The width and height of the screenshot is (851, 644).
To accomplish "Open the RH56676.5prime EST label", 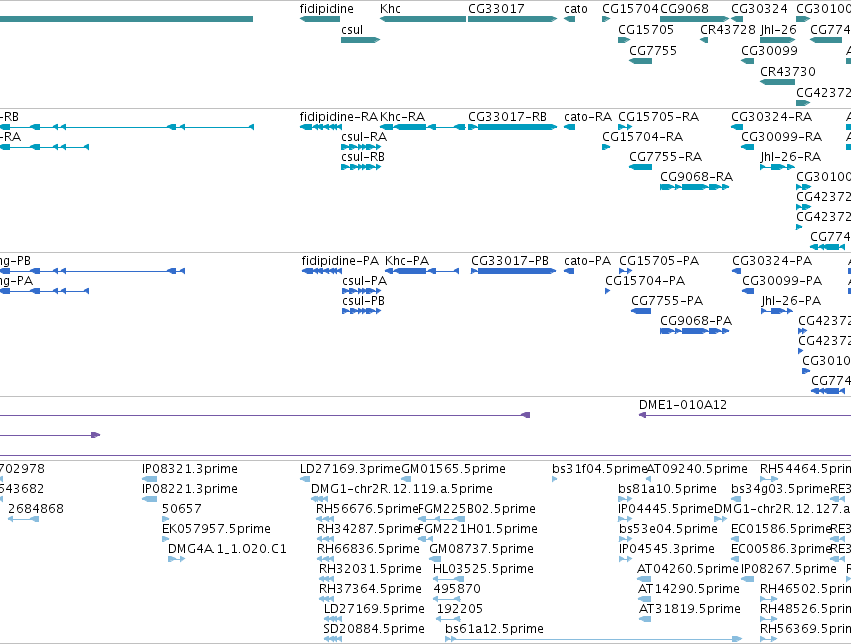I will pyautogui.click(x=367, y=509).
